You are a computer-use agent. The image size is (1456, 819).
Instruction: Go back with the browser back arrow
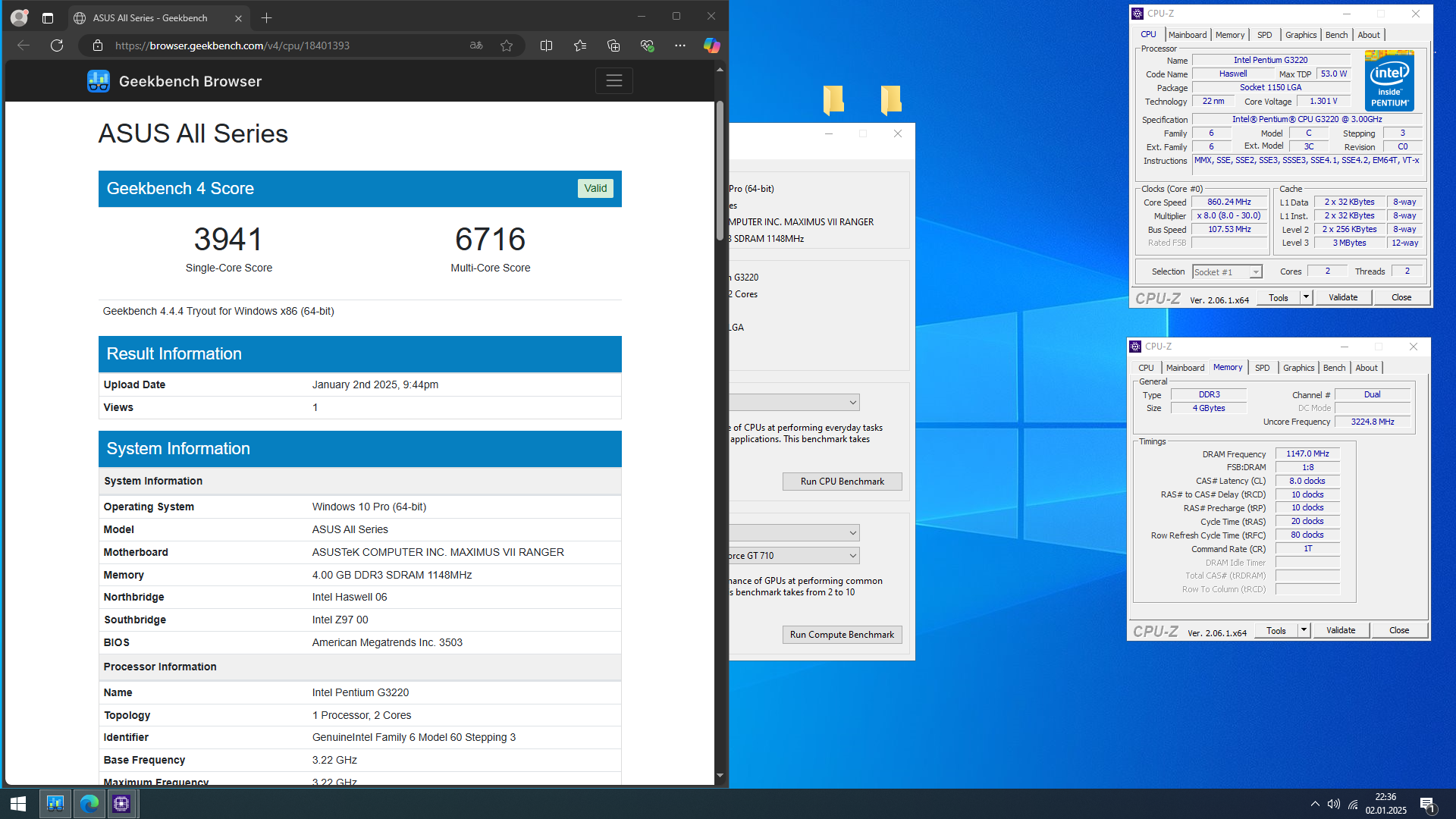click(x=24, y=45)
